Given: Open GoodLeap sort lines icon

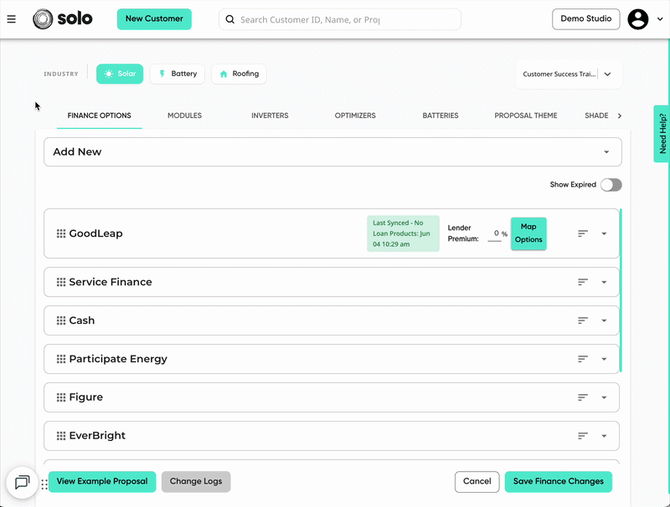Looking at the screenshot, I should pyautogui.click(x=583, y=234).
